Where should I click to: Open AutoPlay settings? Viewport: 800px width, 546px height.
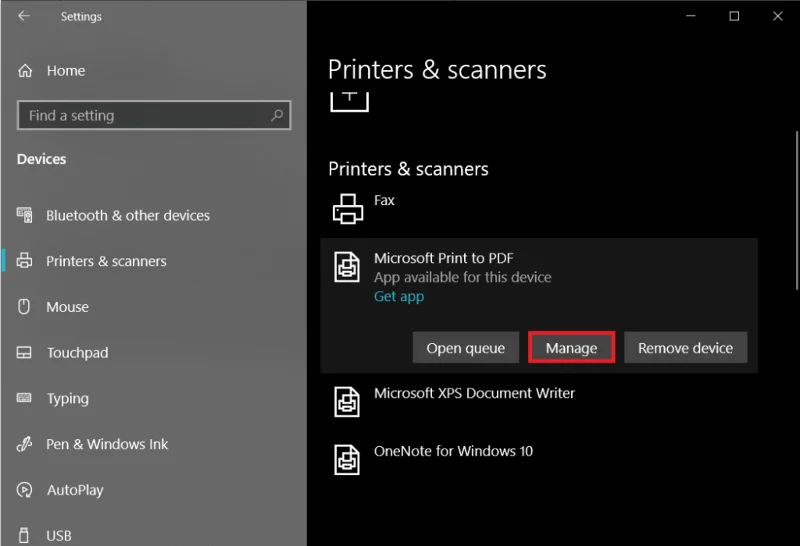click(75, 490)
